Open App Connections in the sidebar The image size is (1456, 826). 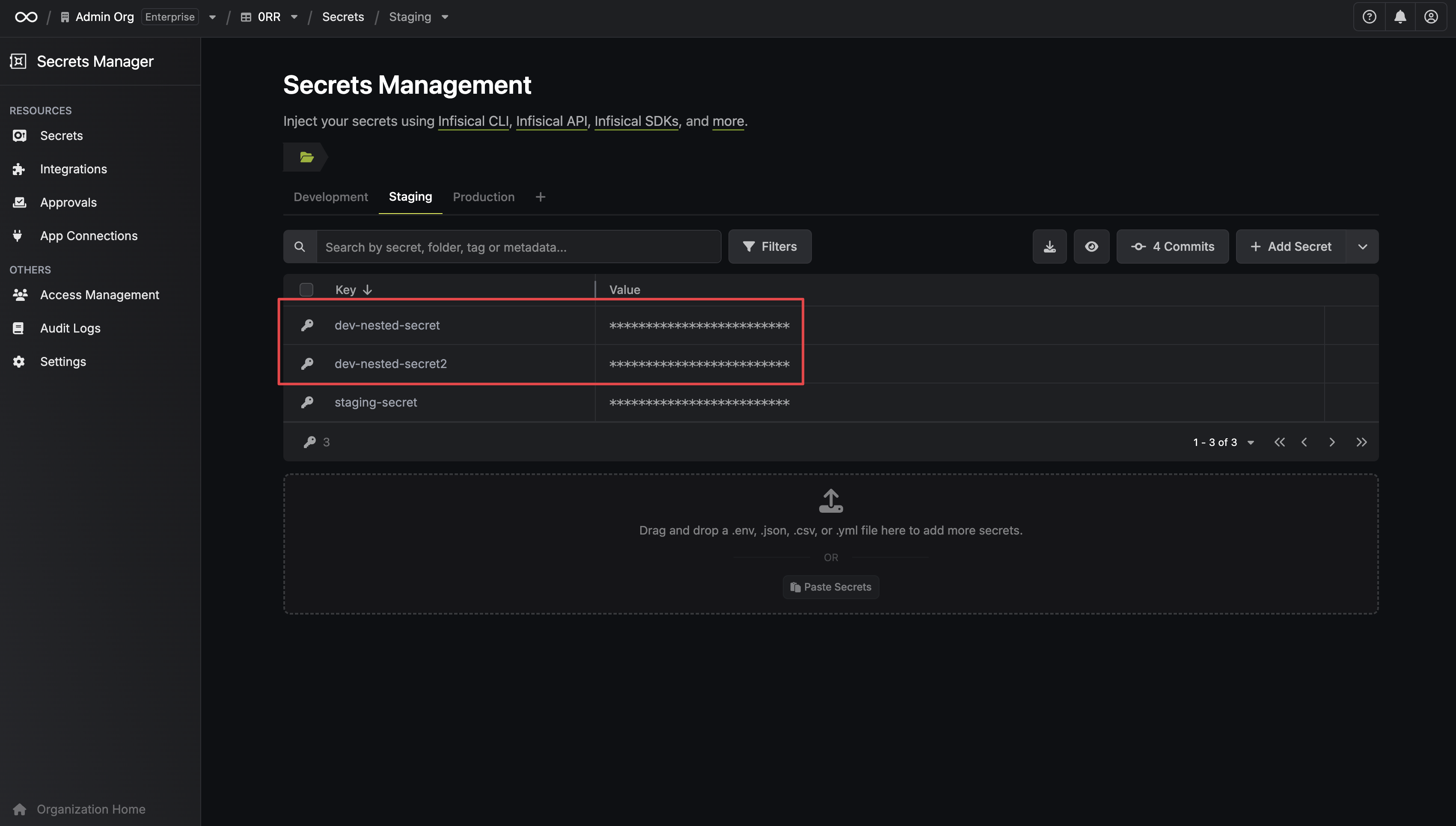click(89, 236)
